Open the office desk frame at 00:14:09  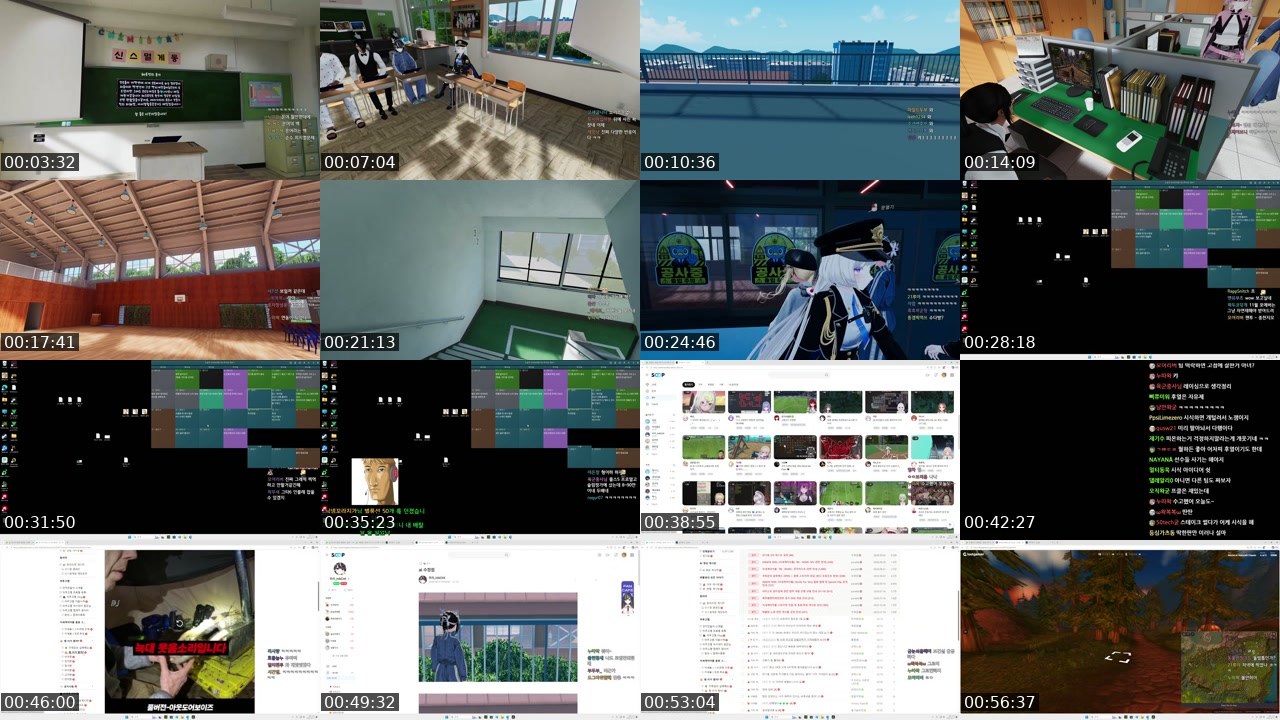coord(1120,90)
